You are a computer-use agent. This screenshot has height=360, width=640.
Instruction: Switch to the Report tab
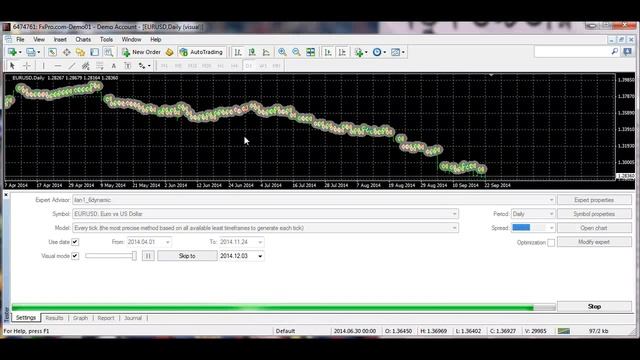106,318
